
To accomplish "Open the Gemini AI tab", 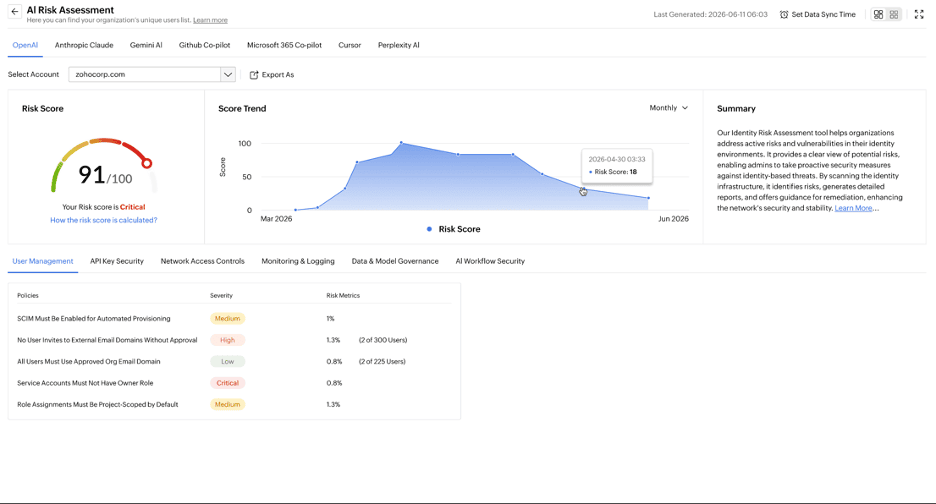I will click(x=146, y=45).
